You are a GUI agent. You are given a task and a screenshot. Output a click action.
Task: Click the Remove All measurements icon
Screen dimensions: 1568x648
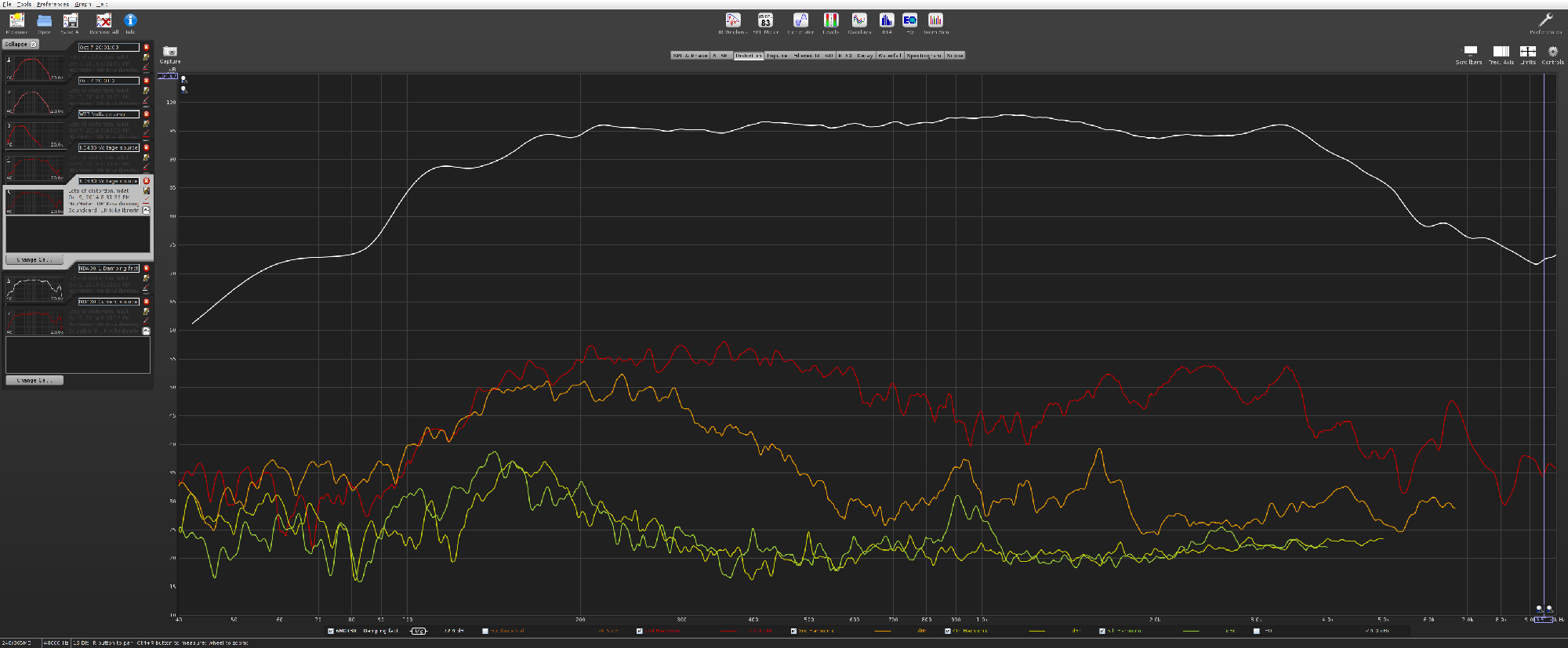[x=103, y=21]
